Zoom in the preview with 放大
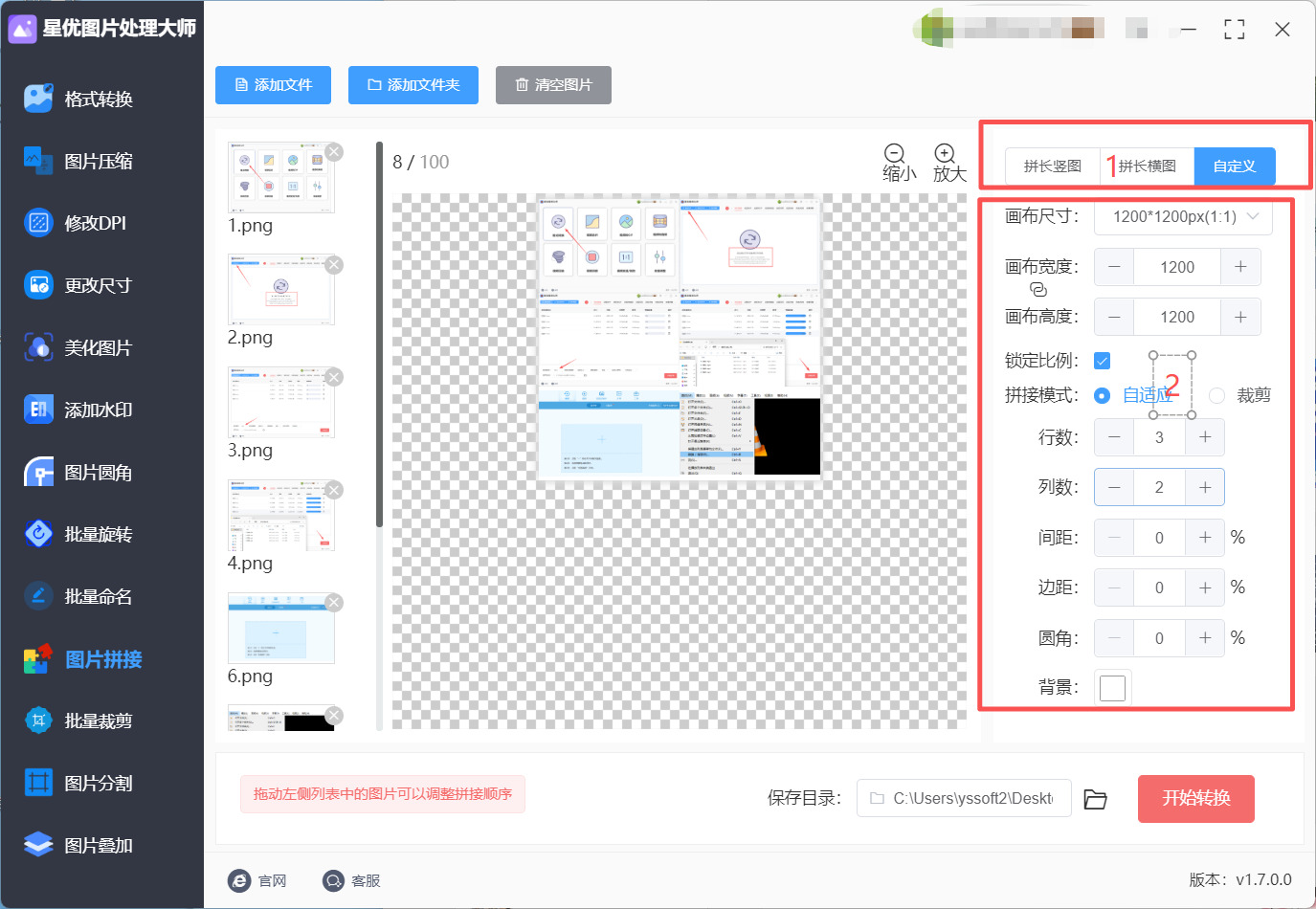The height and width of the screenshot is (909, 1316). (x=948, y=163)
